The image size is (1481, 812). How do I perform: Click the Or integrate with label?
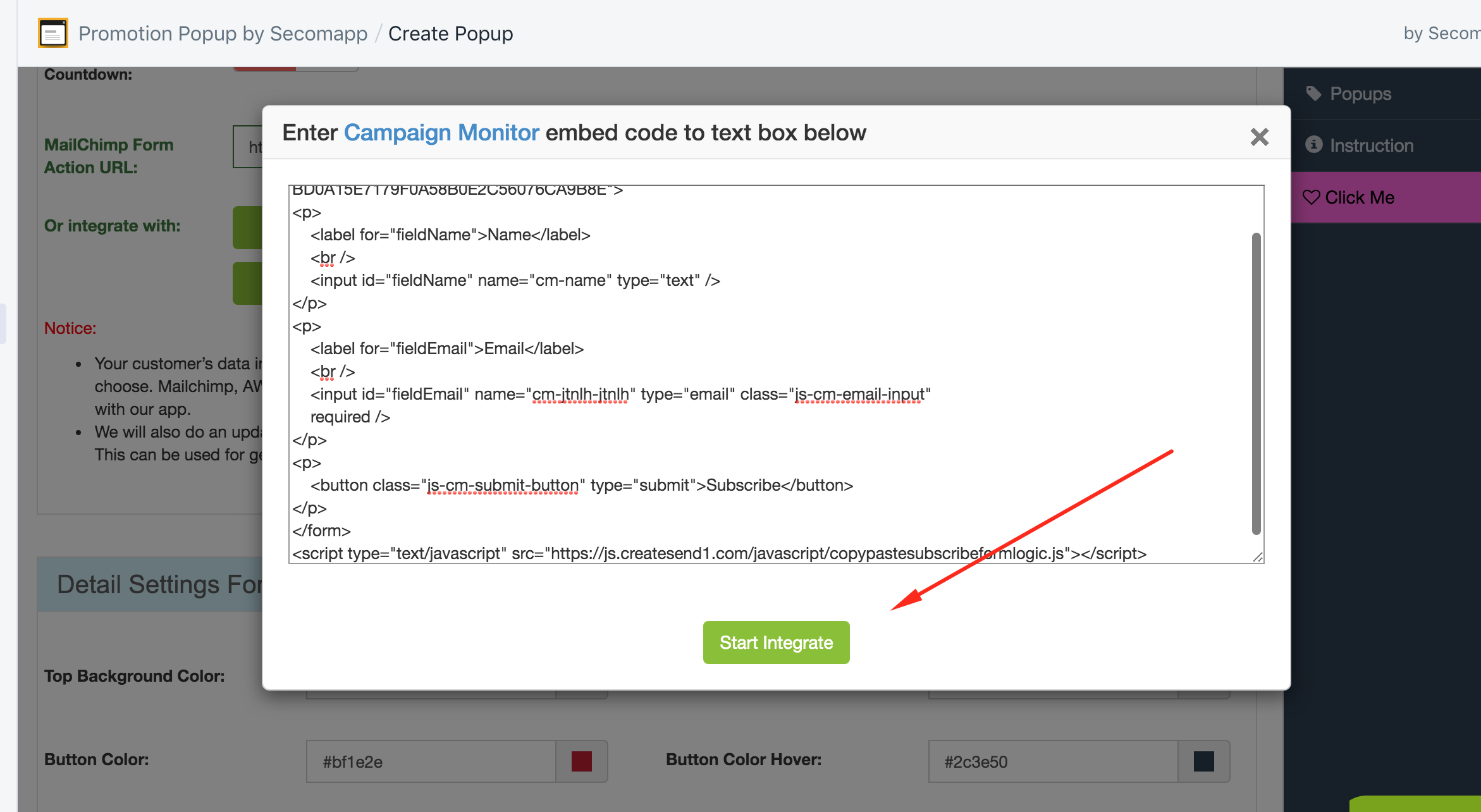tap(113, 226)
